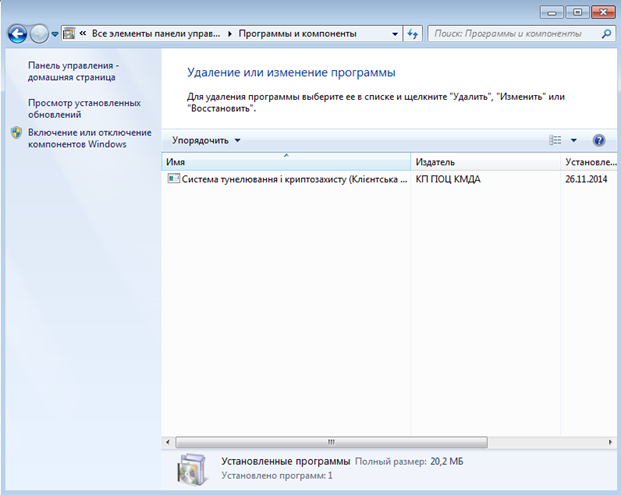Viewport: 621px width, 495px height.
Task: Click the refresh button beside address bar
Action: pos(413,34)
